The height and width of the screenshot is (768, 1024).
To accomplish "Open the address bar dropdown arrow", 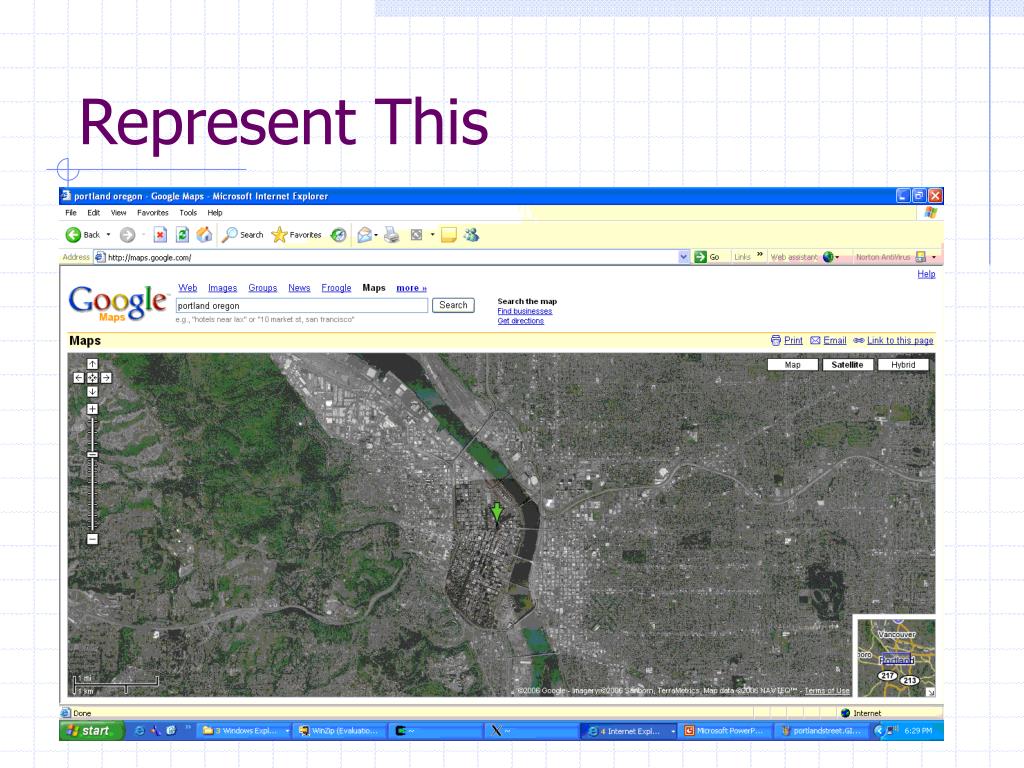I will pyautogui.click(x=684, y=257).
